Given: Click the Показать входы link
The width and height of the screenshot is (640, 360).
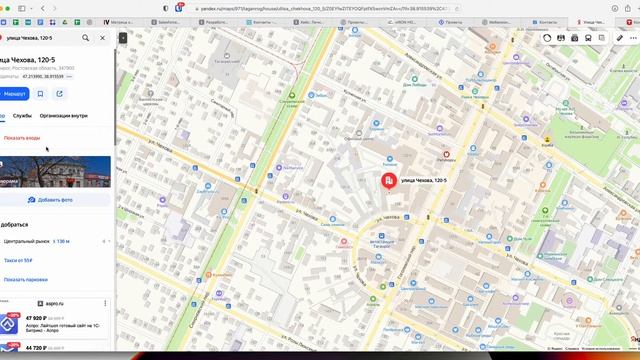Looking at the screenshot, I should pyautogui.click(x=22, y=138).
